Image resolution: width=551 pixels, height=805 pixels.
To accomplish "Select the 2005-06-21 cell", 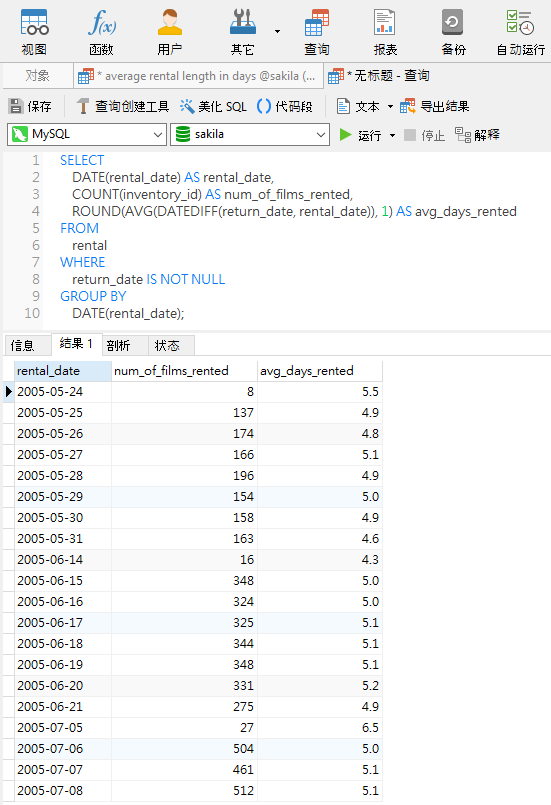I will pos(63,707).
